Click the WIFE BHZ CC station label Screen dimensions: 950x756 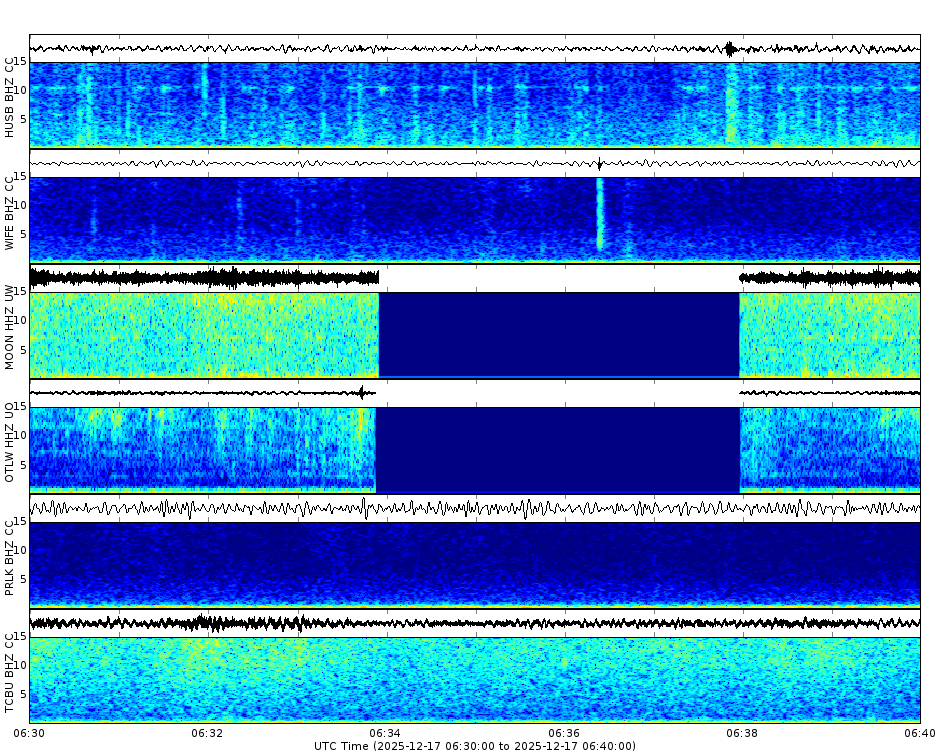pos(12,210)
